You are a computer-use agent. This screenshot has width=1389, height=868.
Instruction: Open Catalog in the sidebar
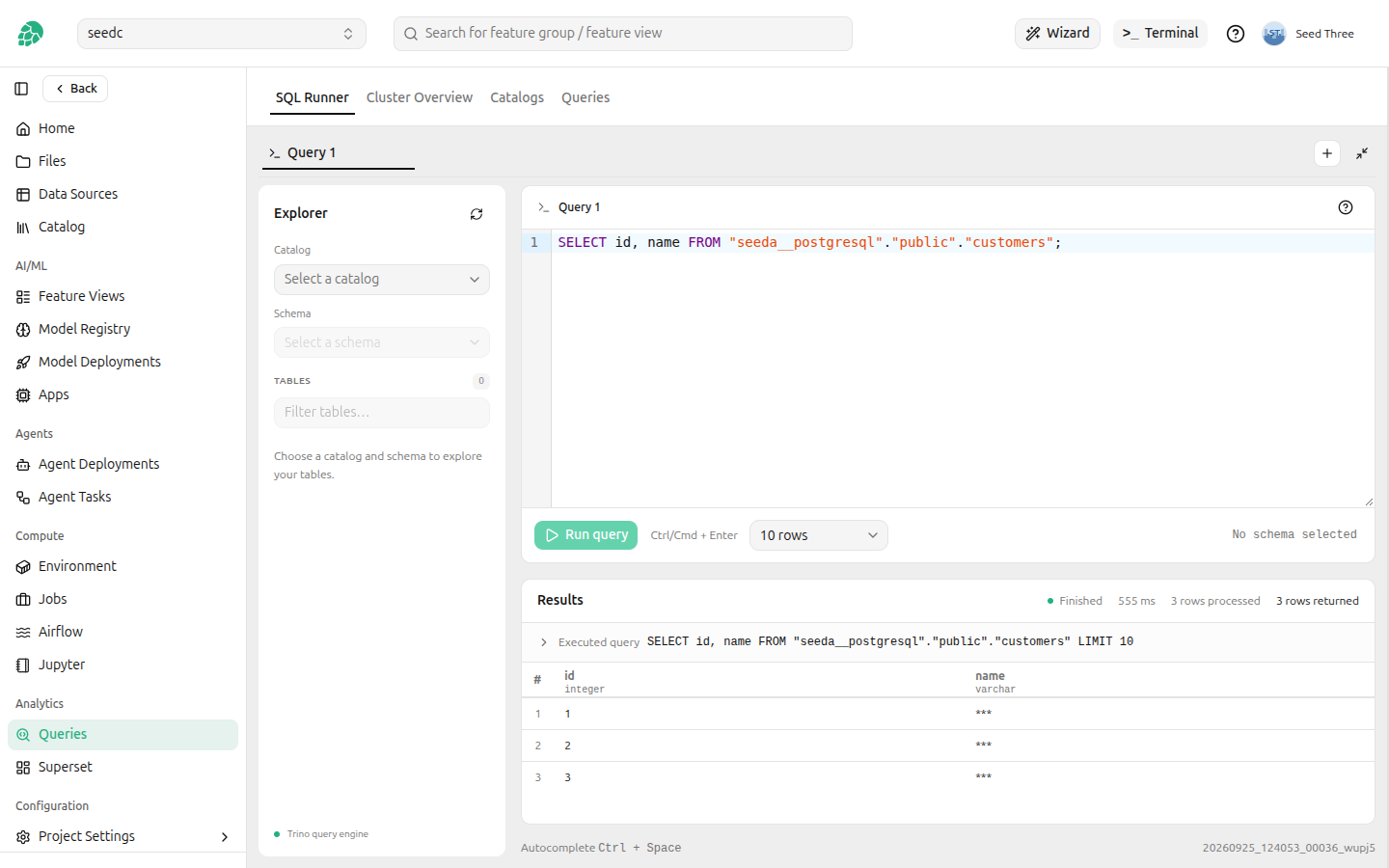tap(123, 227)
